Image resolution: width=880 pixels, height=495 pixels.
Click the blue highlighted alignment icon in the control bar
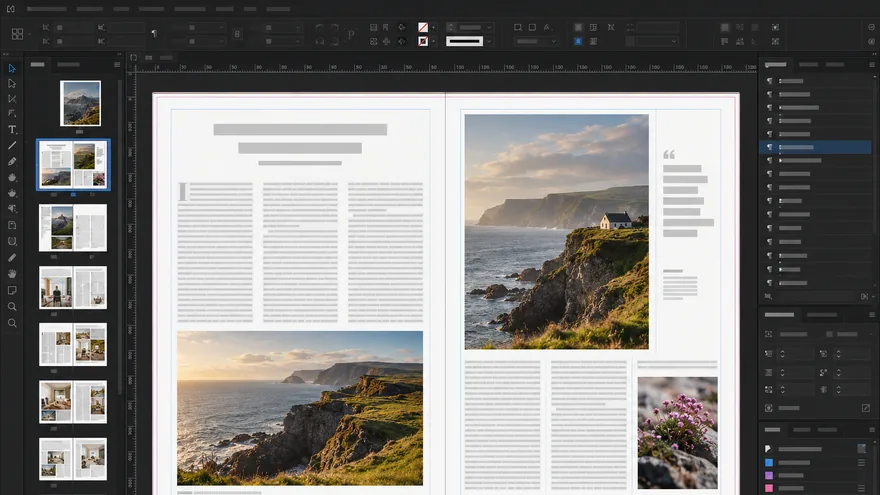pos(578,41)
